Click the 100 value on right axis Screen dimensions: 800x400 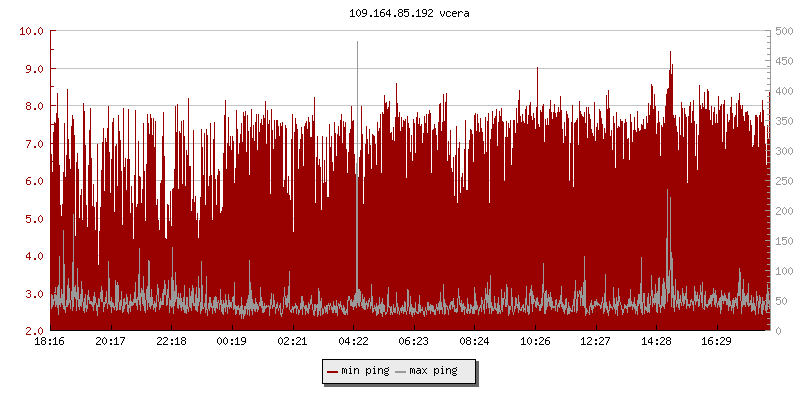point(781,271)
